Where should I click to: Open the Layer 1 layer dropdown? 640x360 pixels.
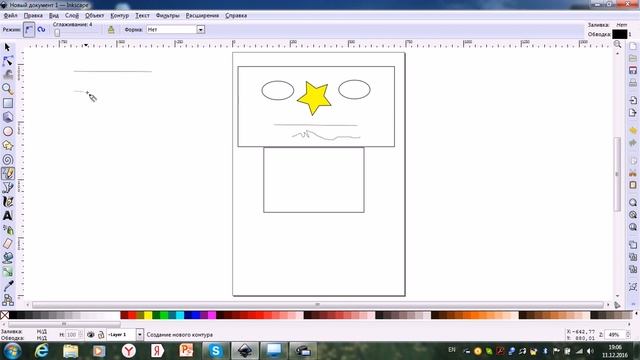(x=140, y=335)
